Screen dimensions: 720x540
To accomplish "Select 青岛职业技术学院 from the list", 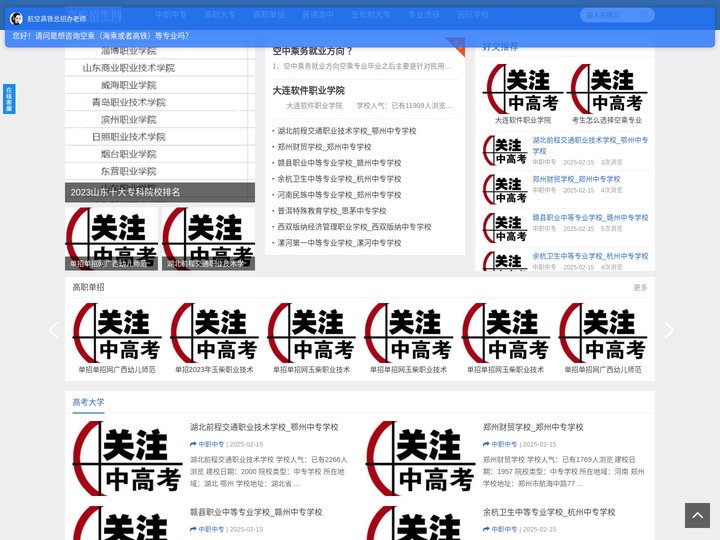I will [129, 102].
